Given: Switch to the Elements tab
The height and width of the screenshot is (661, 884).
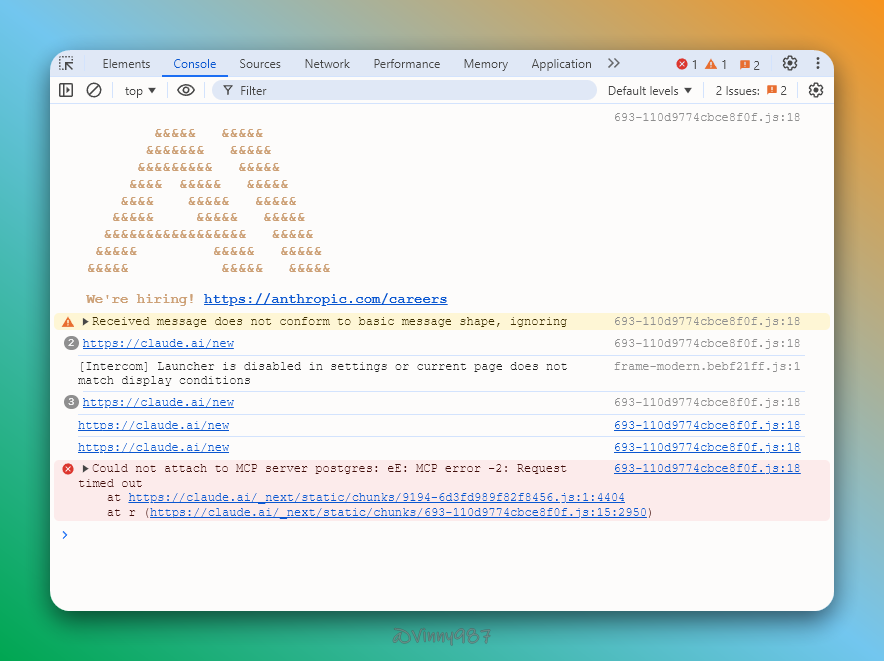Looking at the screenshot, I should pos(126,64).
